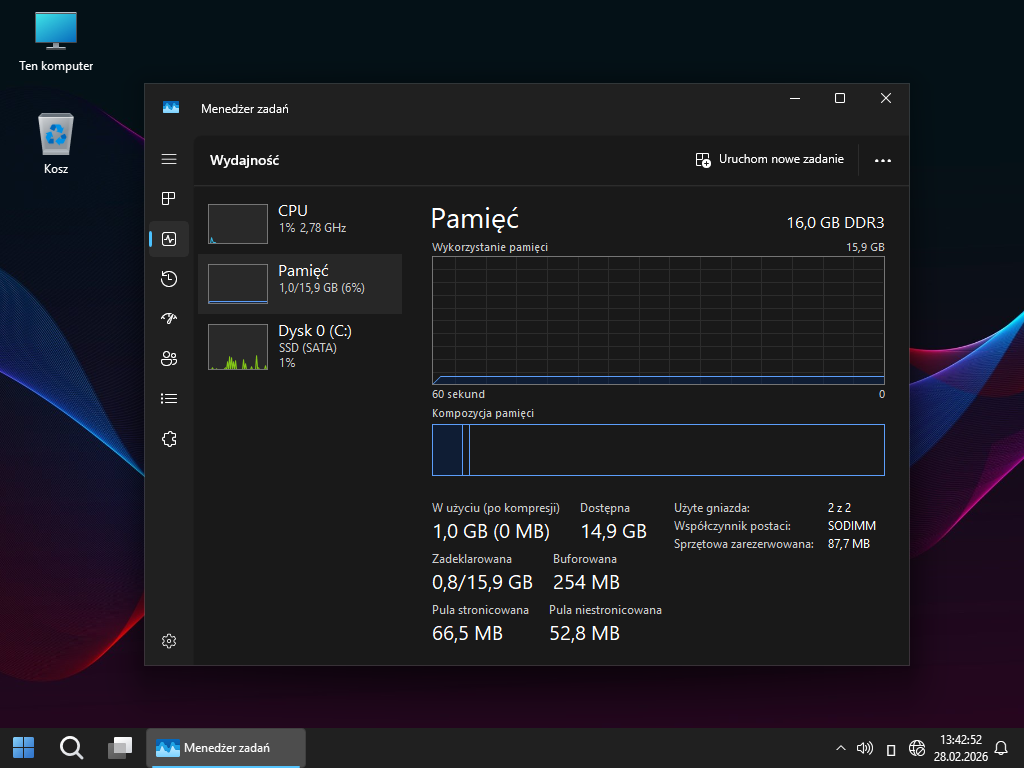Open the Services puzzle icon in sidebar
The height and width of the screenshot is (768, 1024).
[169, 439]
